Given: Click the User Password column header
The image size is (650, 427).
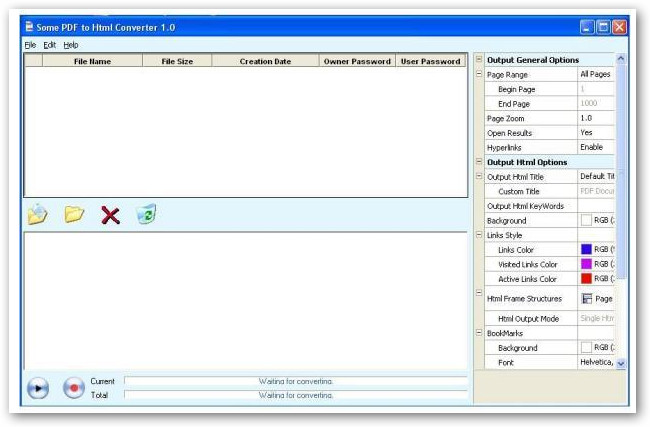Looking at the screenshot, I should [430, 61].
